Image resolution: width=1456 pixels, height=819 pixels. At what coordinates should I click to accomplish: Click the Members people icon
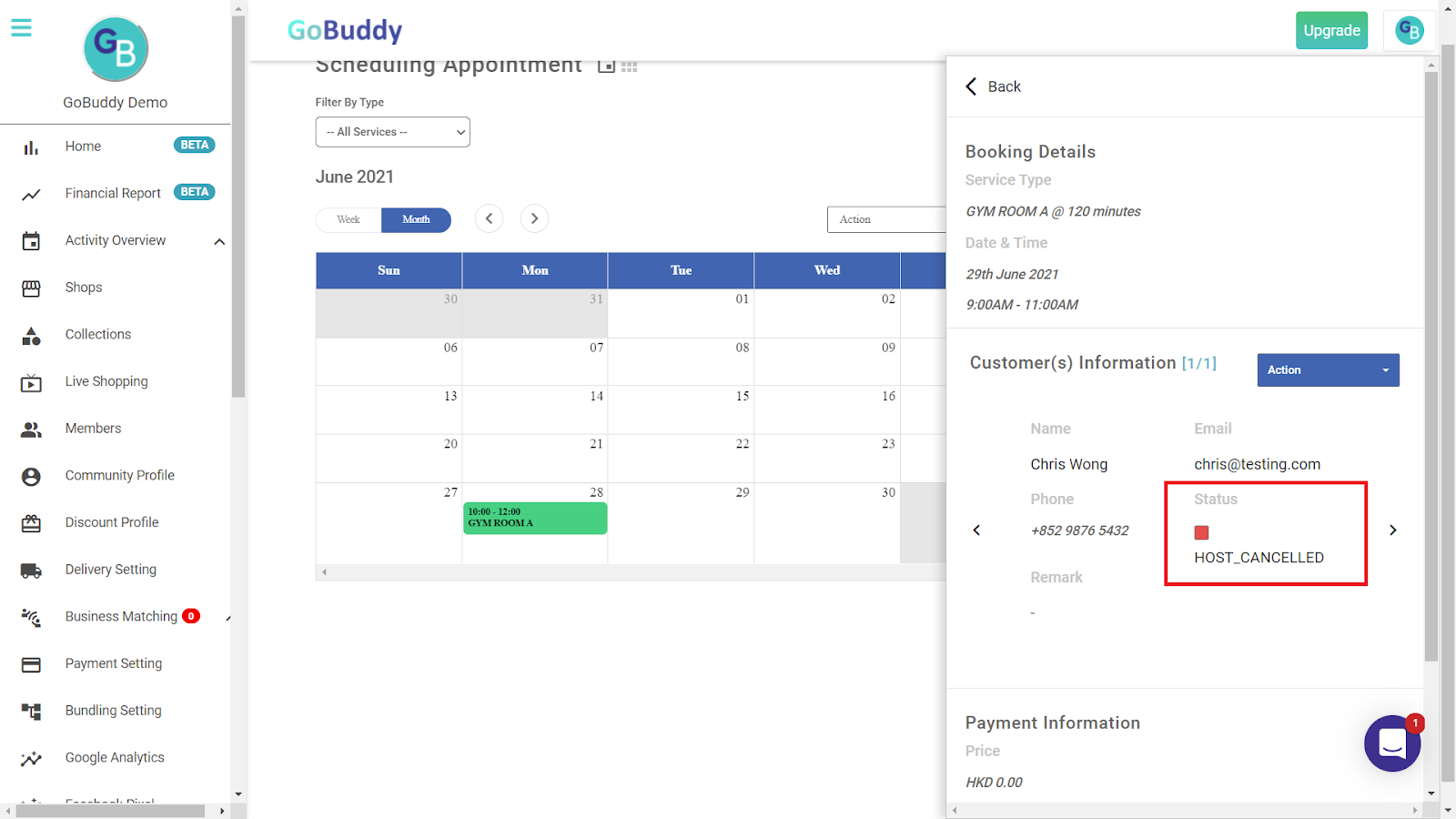click(31, 430)
